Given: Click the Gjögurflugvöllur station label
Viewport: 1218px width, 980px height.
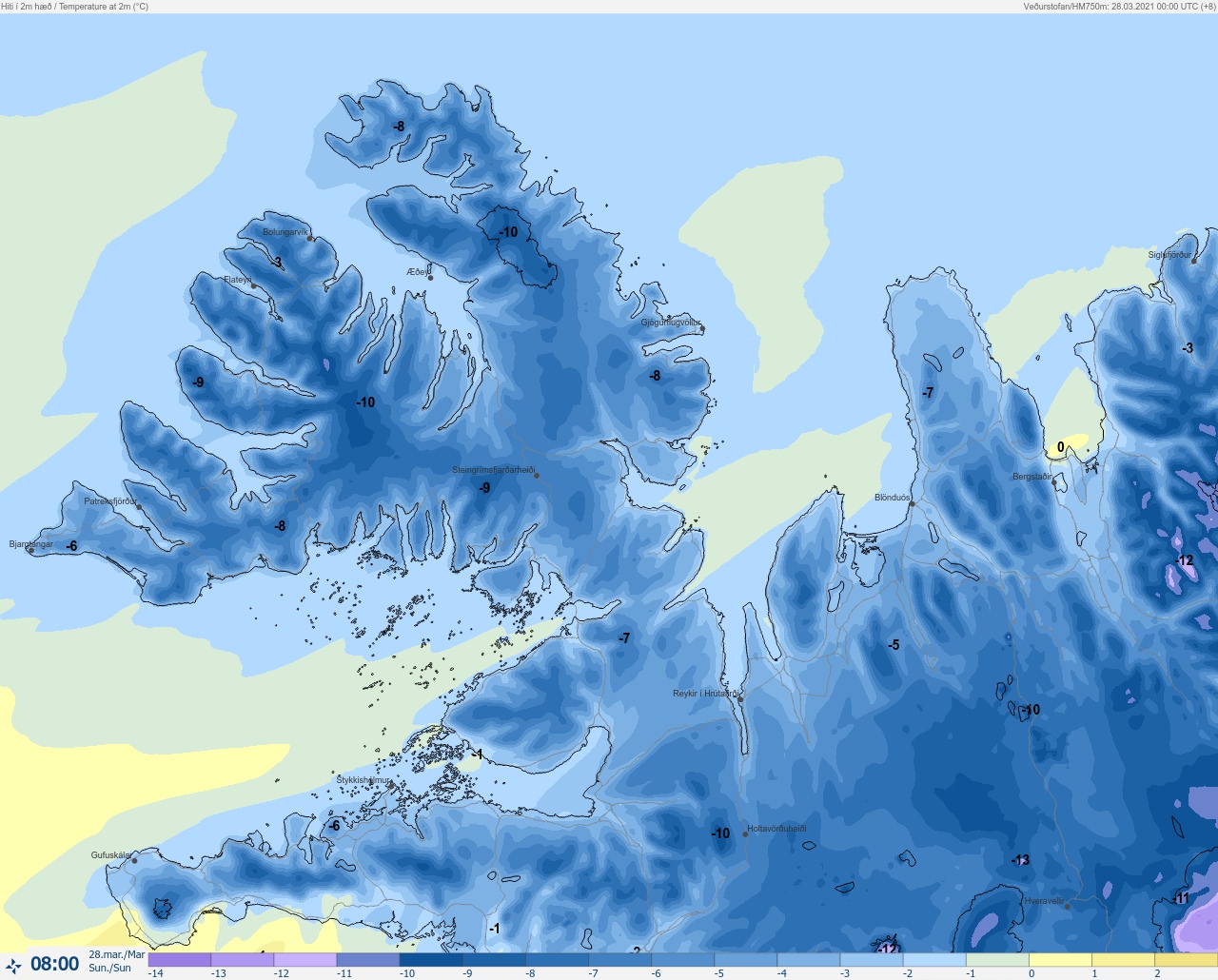Looking at the screenshot, I should point(671,323).
